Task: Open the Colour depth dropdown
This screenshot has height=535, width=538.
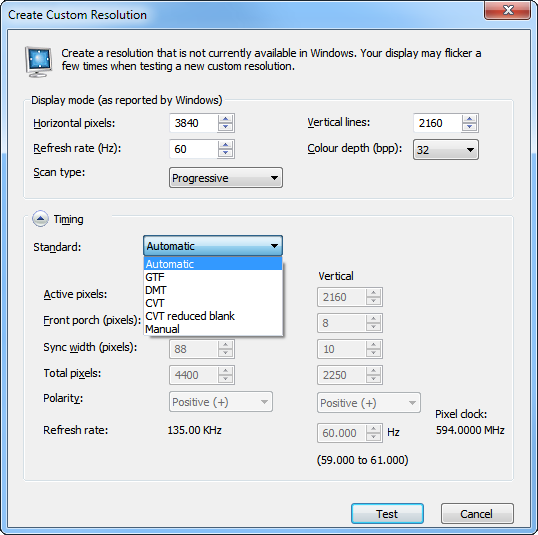Action: point(446,150)
